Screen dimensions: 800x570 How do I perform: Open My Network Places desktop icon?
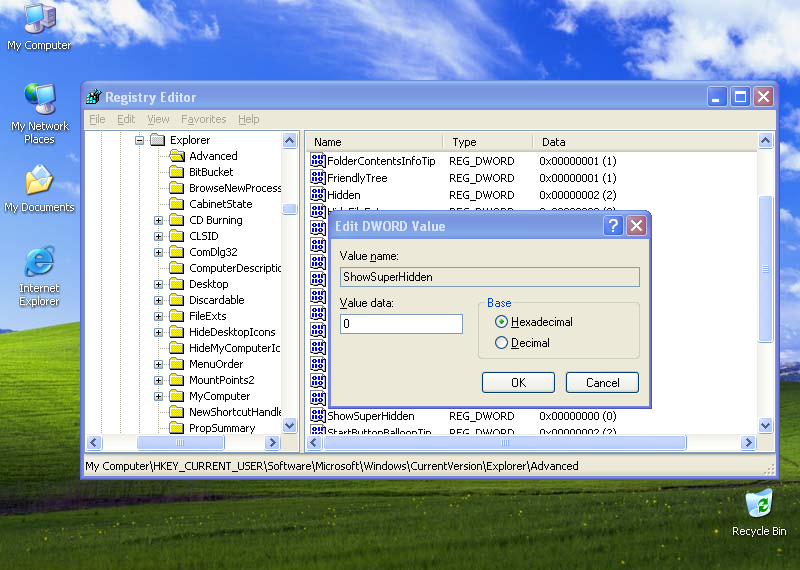39,113
